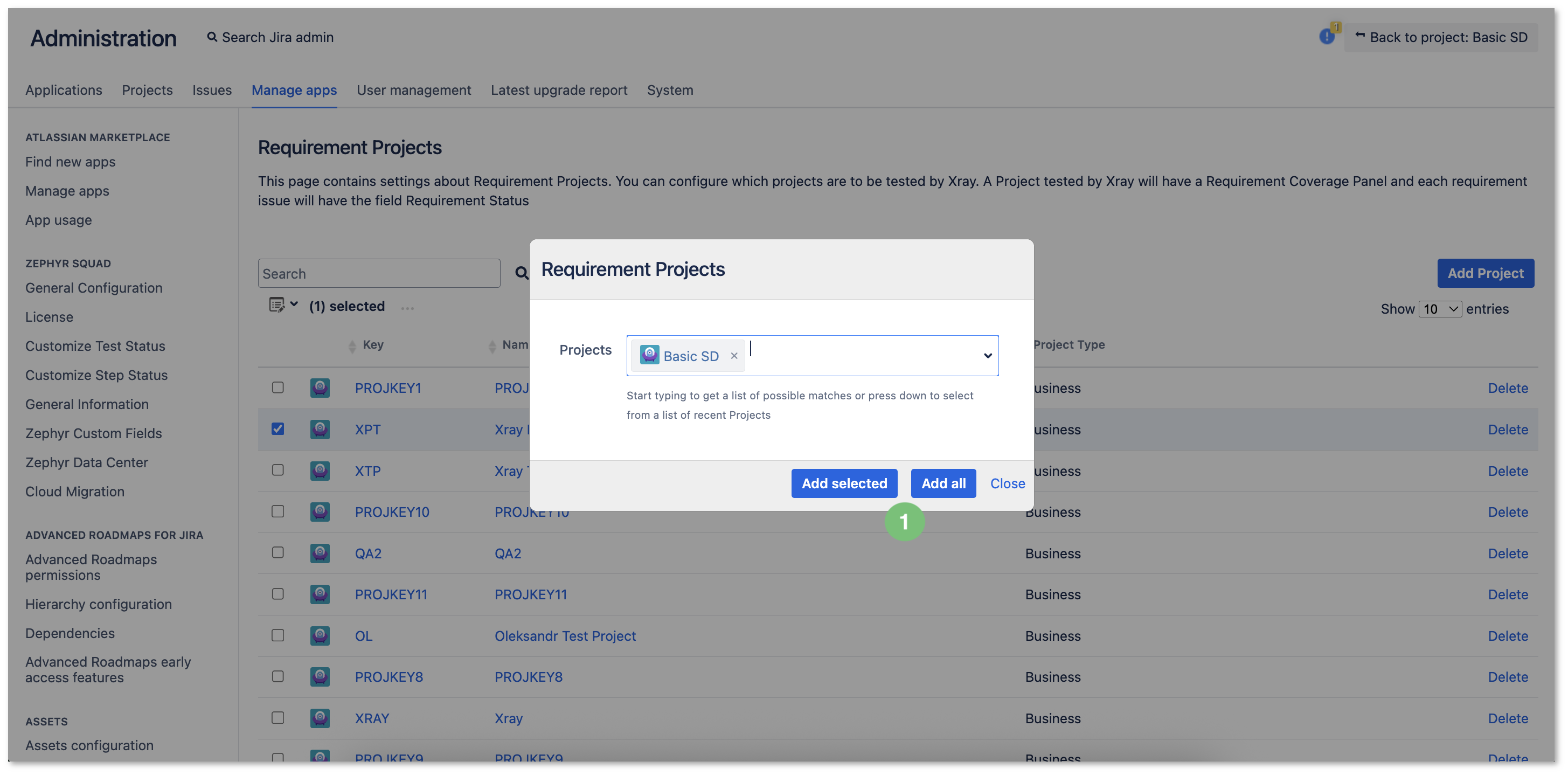Open App usage in the sidebar
1568x775 pixels.
coord(58,220)
